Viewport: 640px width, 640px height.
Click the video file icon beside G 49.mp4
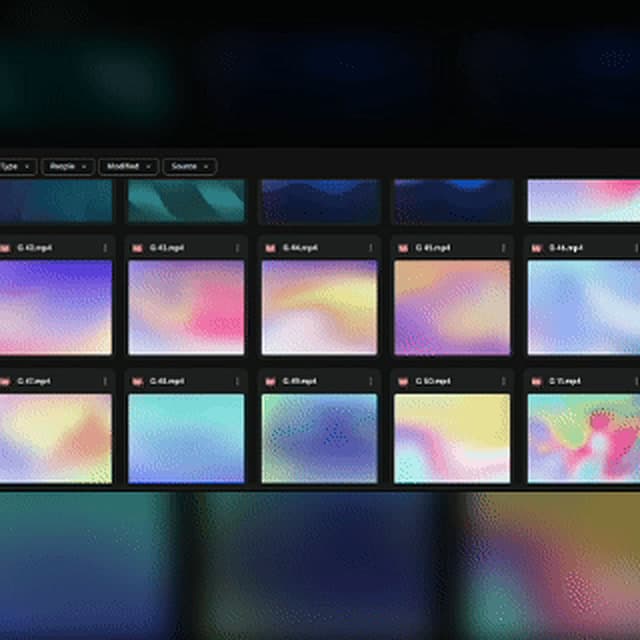[270, 382]
